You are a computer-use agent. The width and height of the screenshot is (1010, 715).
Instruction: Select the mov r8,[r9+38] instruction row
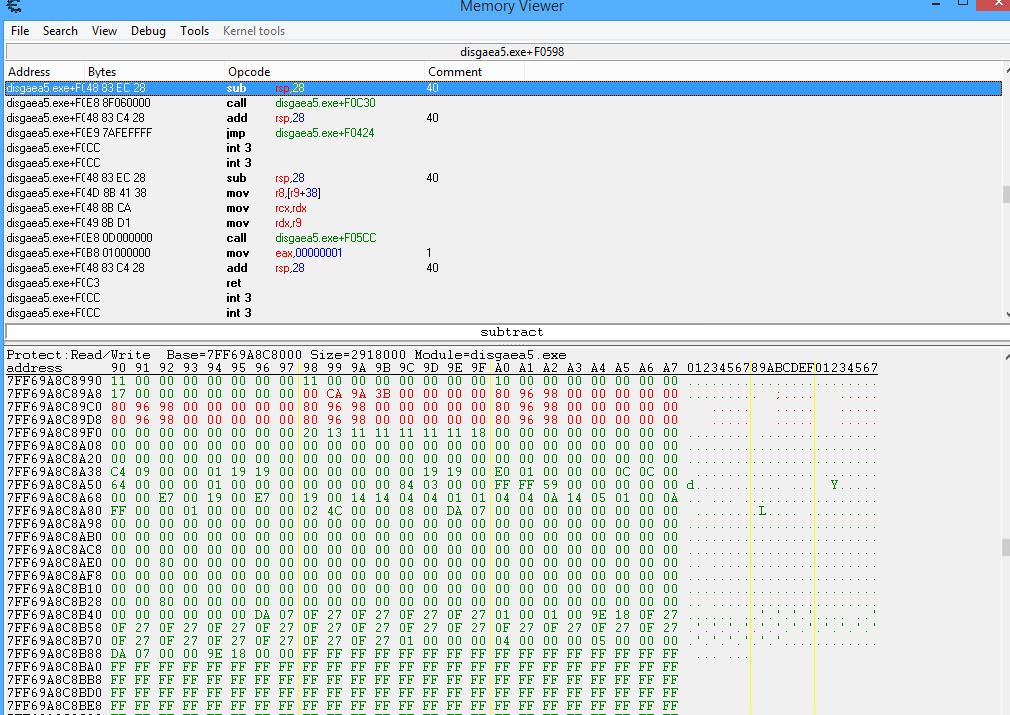click(504, 193)
